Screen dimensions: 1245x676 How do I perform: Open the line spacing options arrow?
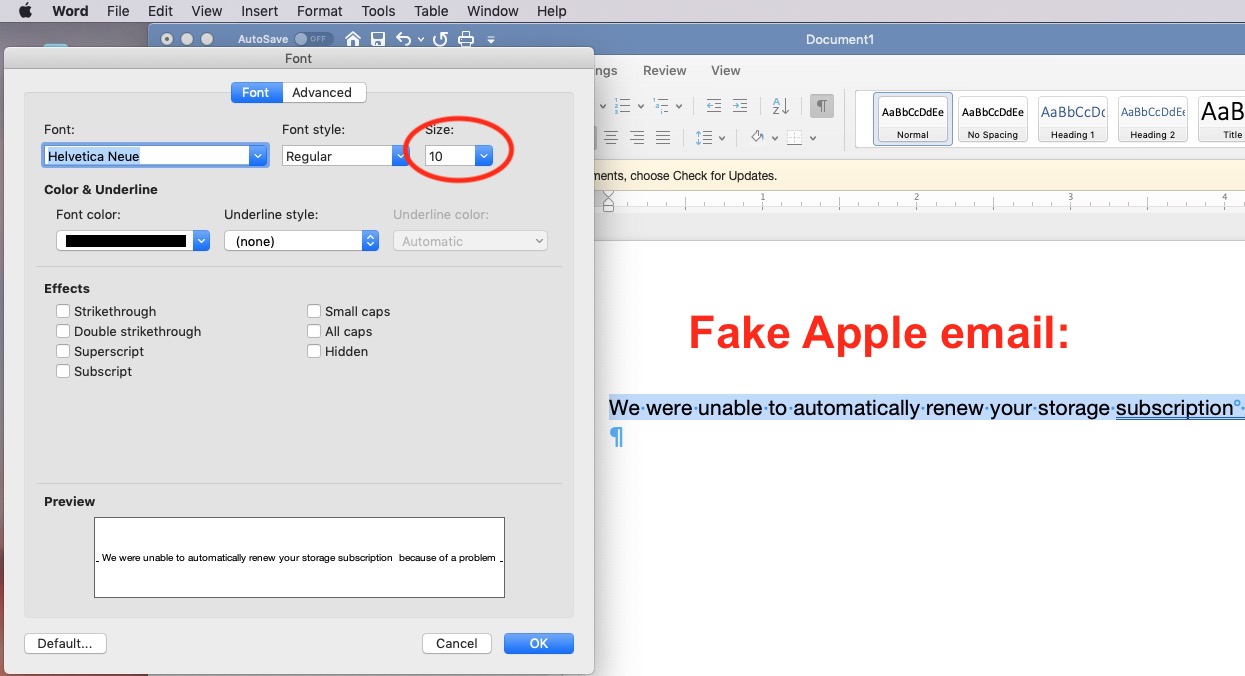coord(721,138)
